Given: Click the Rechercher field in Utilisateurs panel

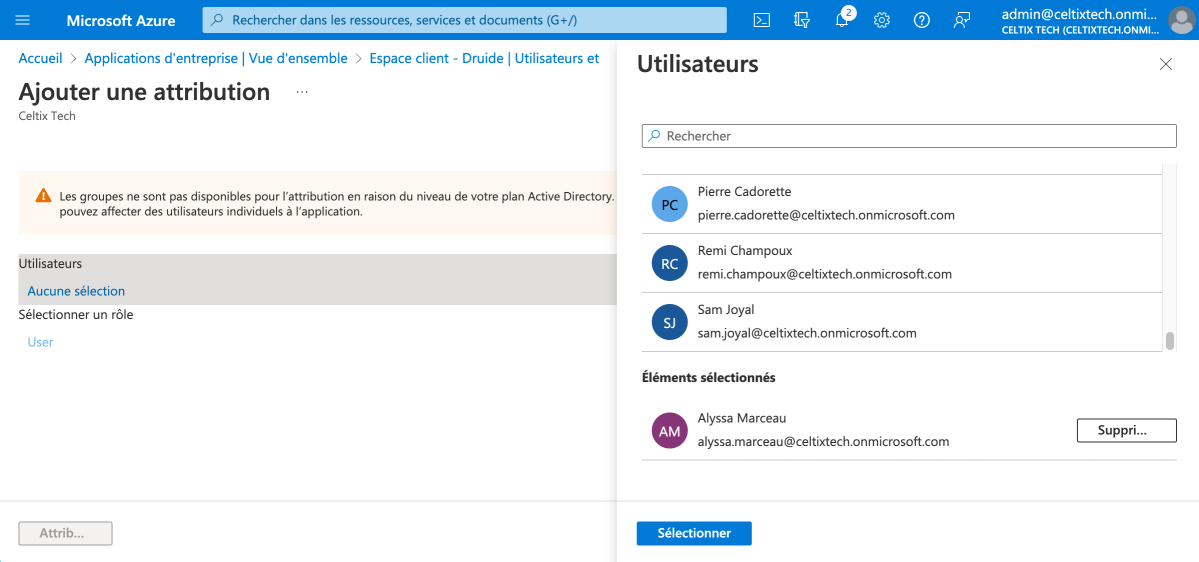Looking at the screenshot, I should pos(908,136).
